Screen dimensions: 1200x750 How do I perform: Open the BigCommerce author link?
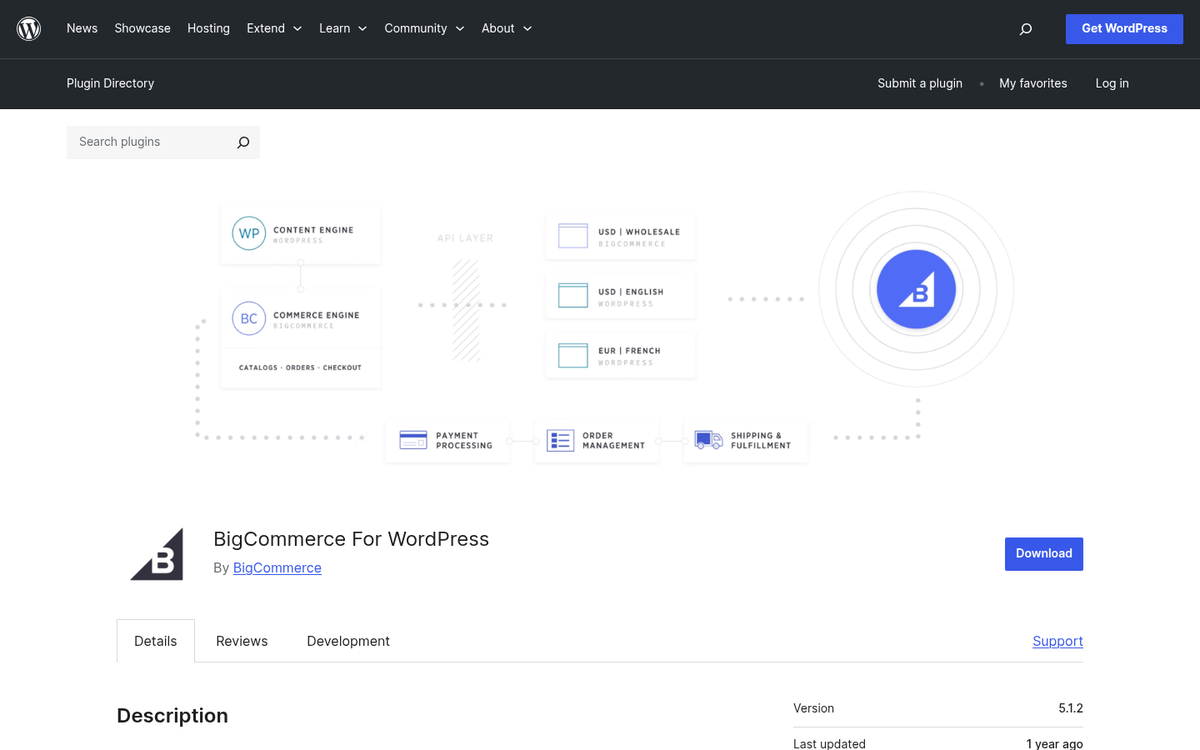[x=277, y=567]
